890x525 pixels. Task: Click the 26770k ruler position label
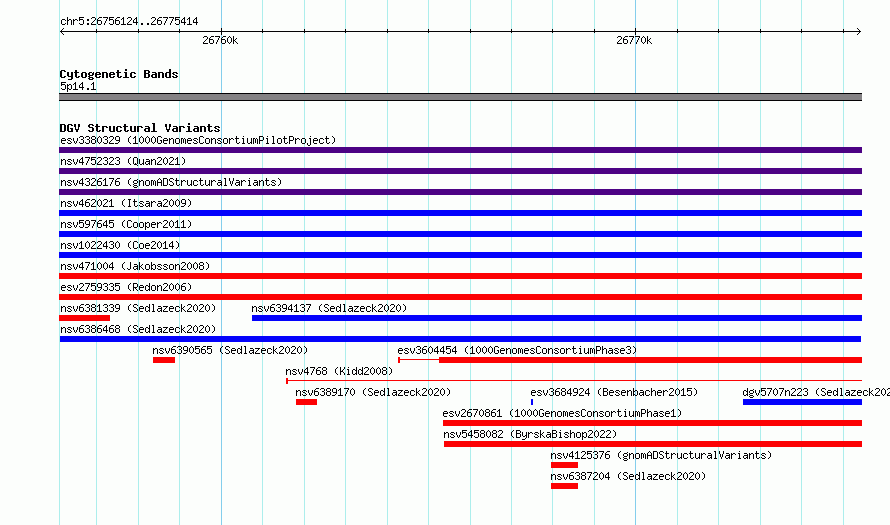pos(634,40)
